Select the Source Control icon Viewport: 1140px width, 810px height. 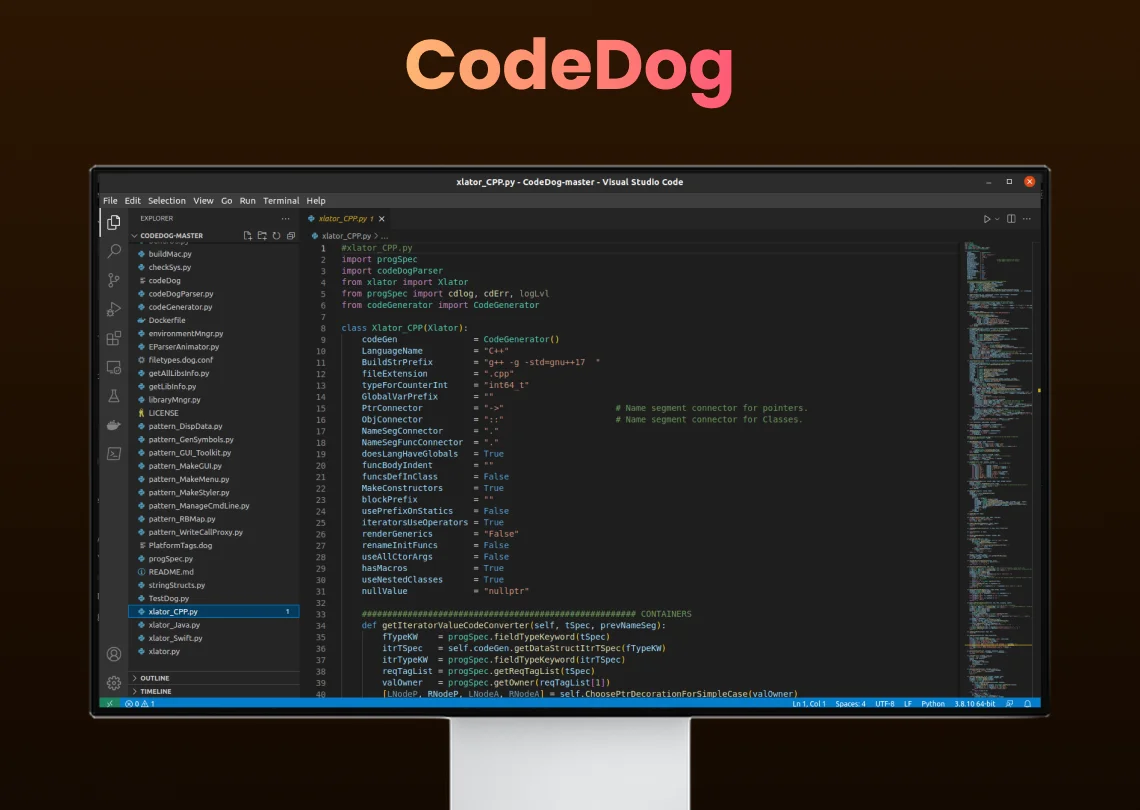pos(113,280)
